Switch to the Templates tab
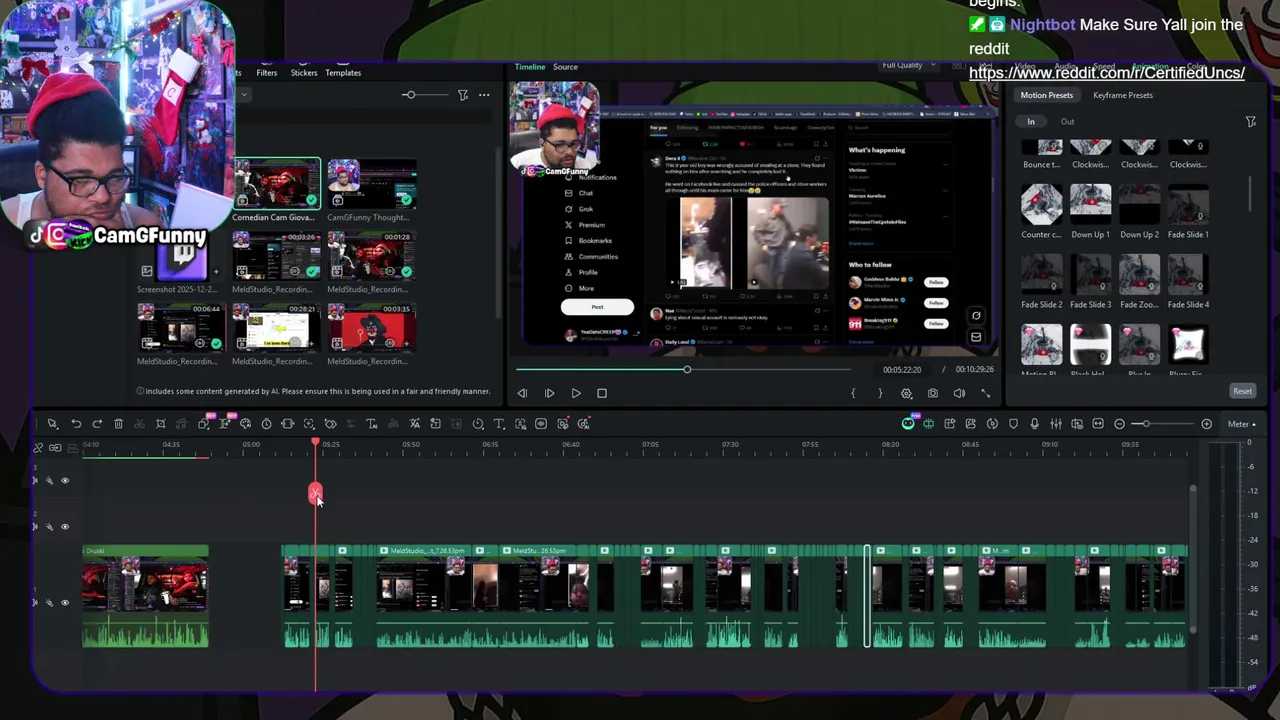1280x720 pixels. (343, 73)
